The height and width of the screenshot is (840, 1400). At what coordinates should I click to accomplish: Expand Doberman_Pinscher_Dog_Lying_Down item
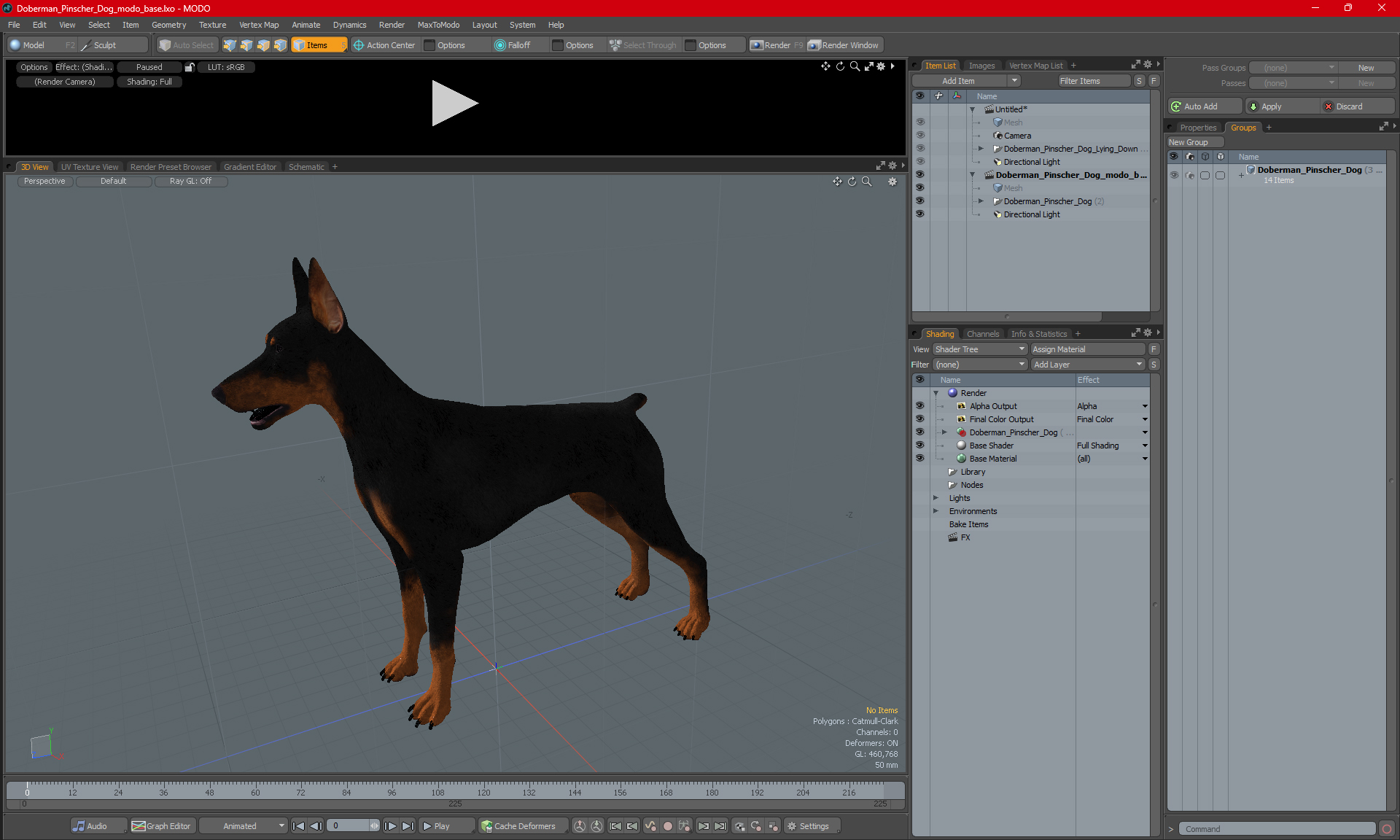pos(981,149)
